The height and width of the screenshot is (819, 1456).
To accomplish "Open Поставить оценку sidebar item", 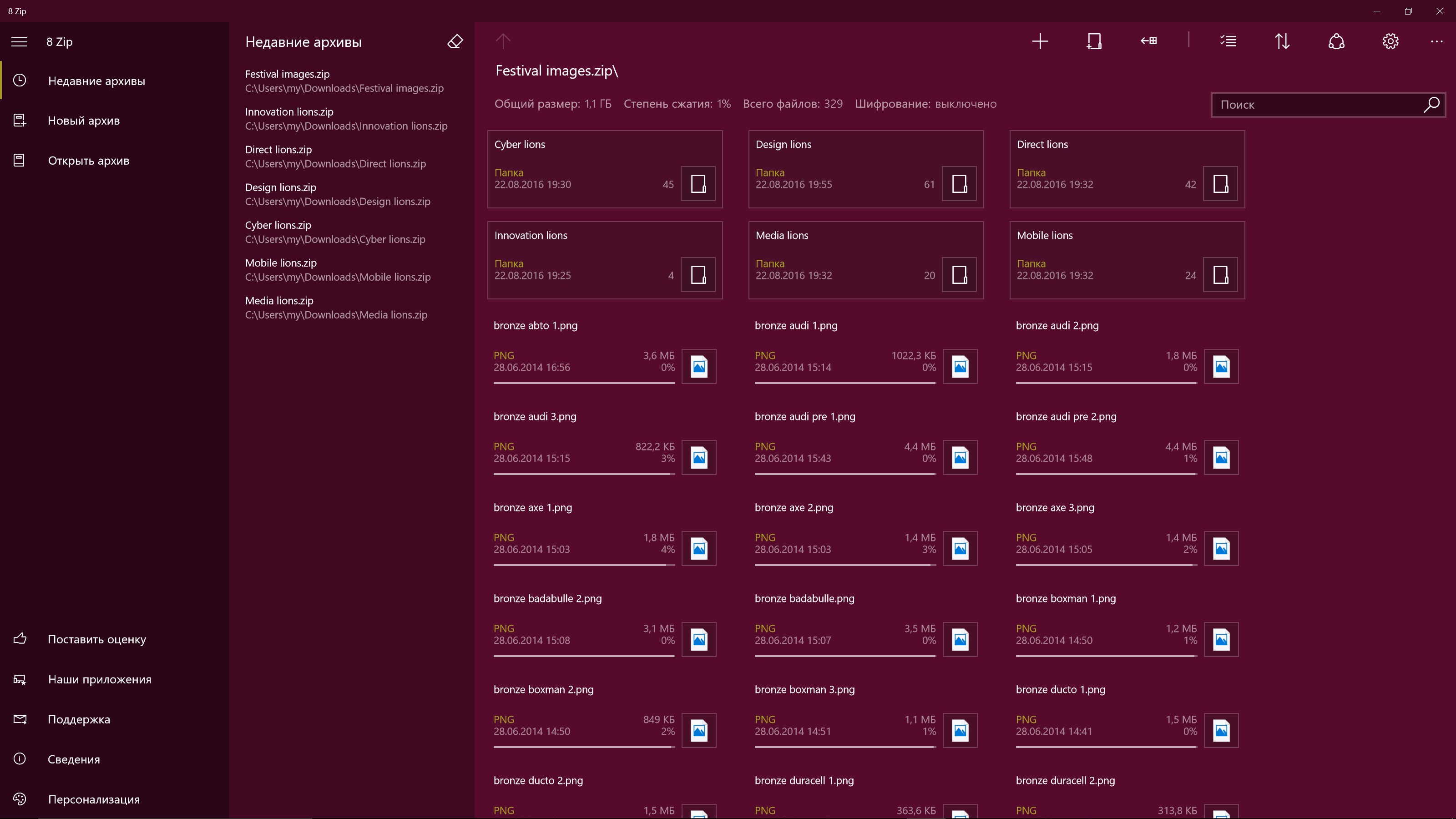I will [115, 639].
